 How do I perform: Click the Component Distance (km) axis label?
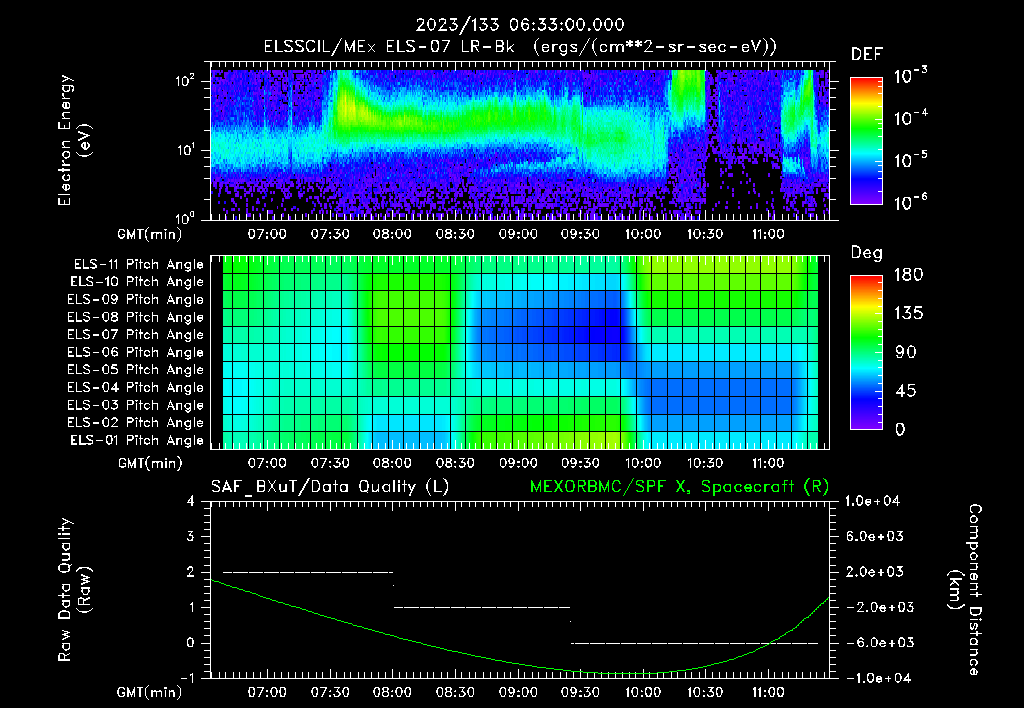point(965,590)
